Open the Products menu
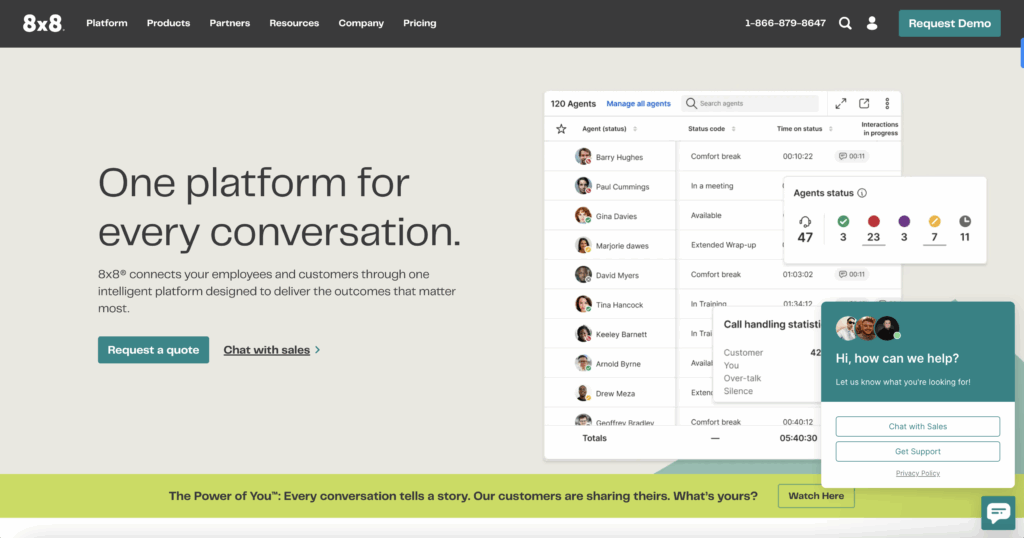The width and height of the screenshot is (1024, 538). point(168,23)
